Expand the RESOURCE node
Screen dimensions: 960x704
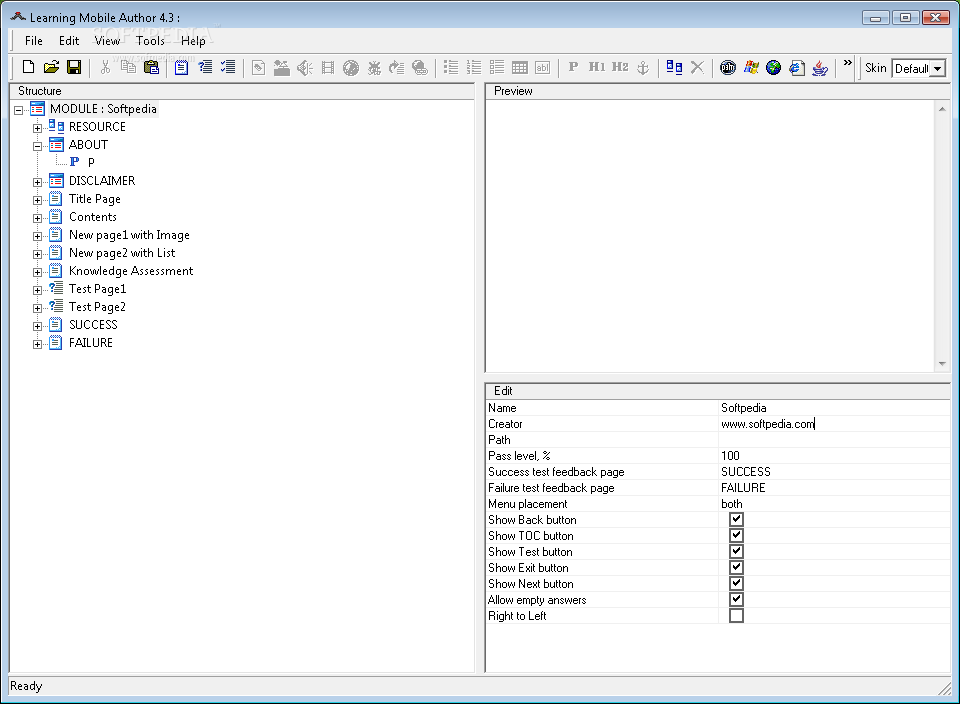[37, 128]
